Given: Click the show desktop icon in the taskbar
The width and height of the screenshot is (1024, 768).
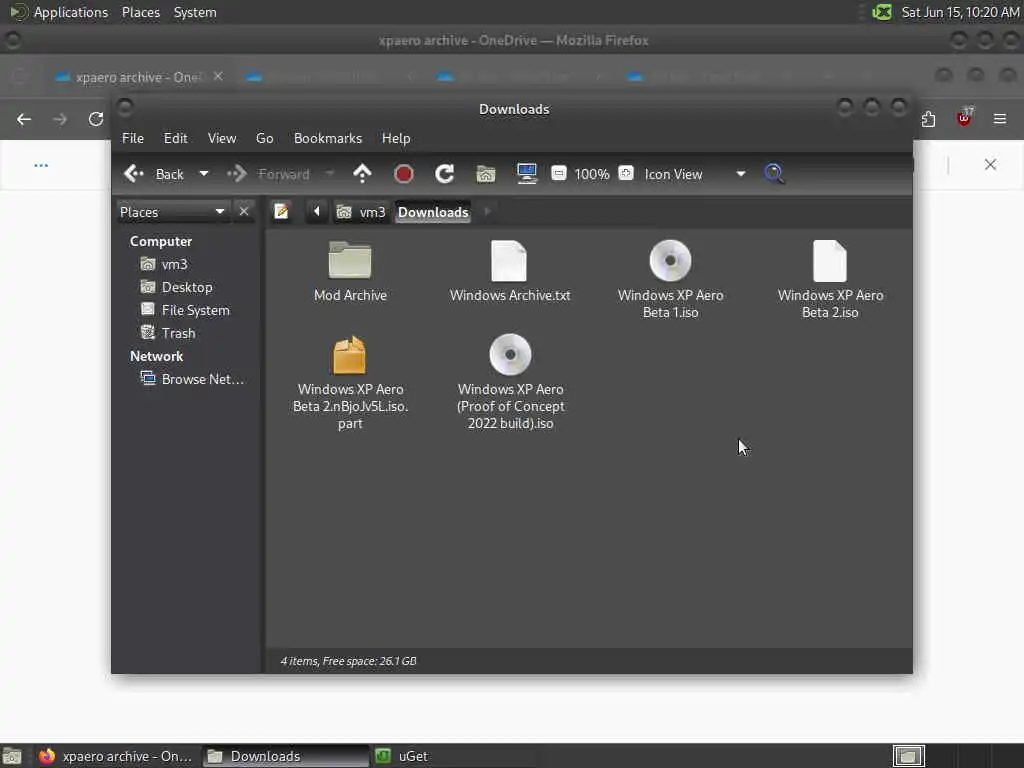Looking at the screenshot, I should coord(12,756).
